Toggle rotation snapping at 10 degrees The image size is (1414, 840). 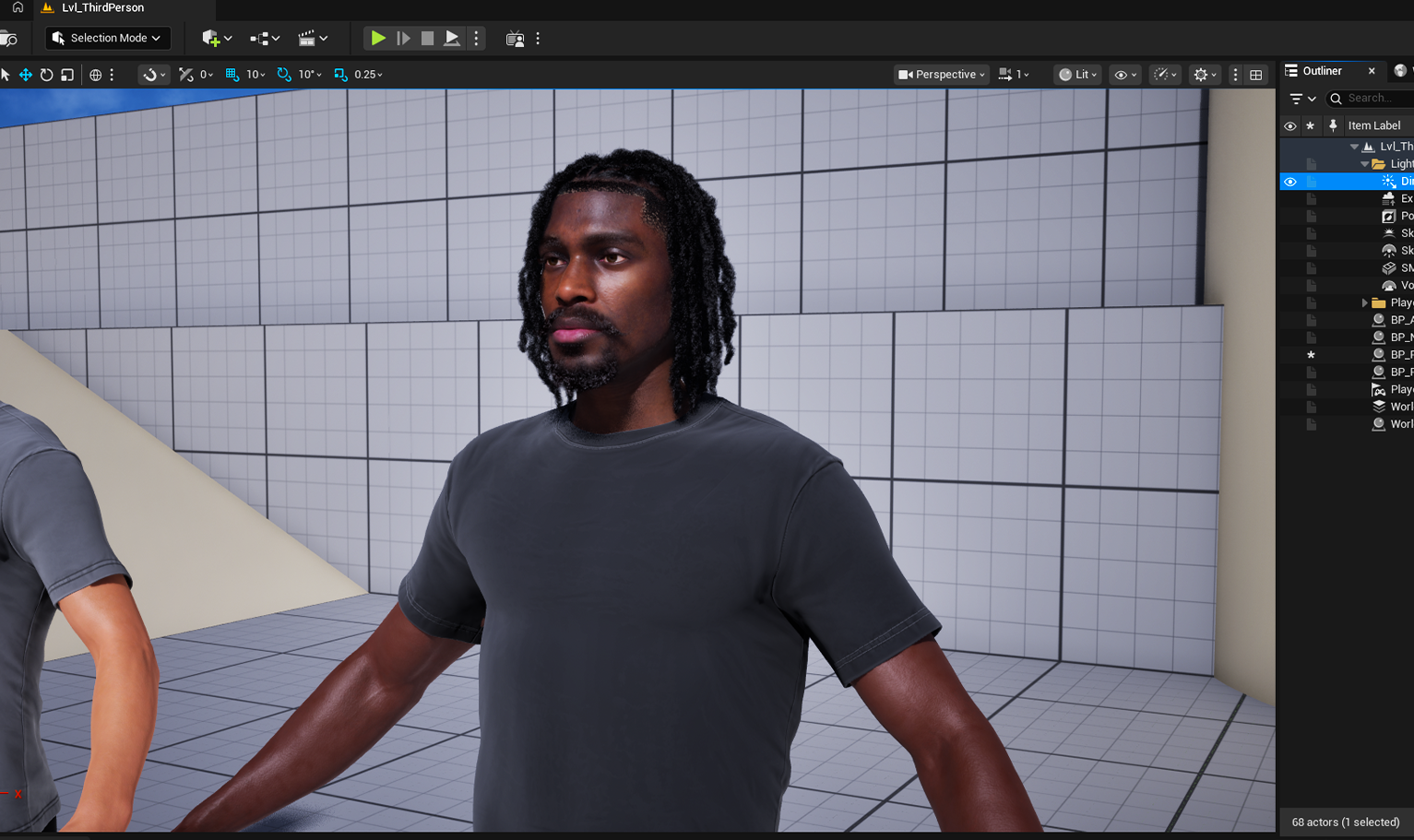(x=282, y=75)
